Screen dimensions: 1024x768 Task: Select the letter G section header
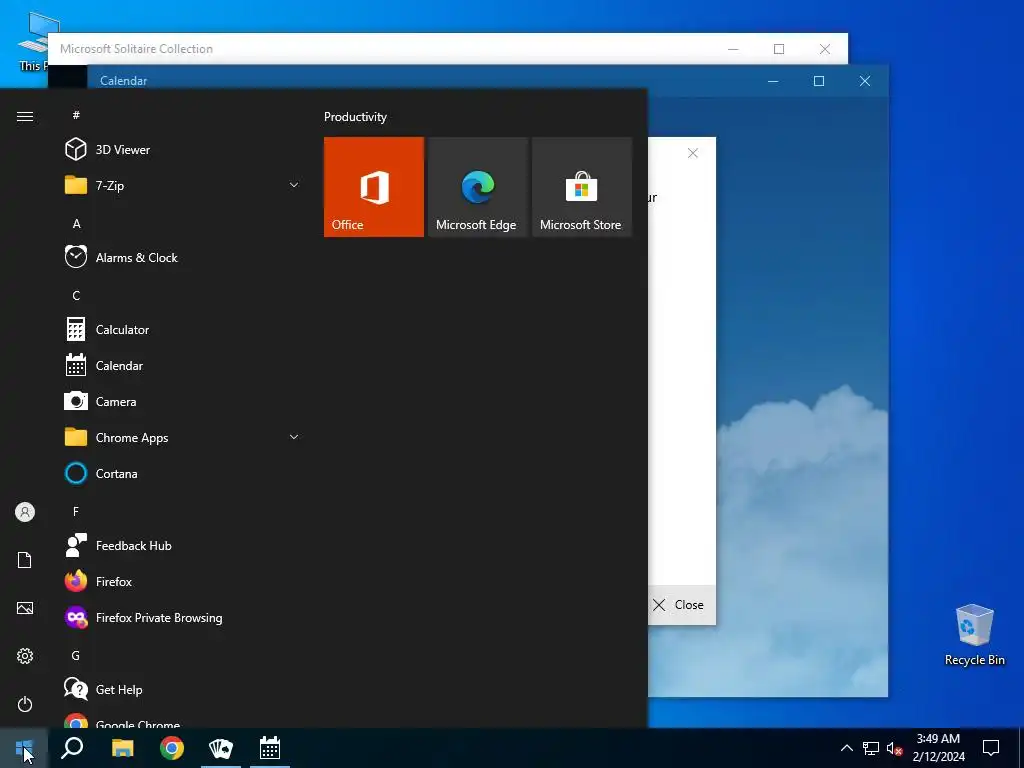(76, 655)
